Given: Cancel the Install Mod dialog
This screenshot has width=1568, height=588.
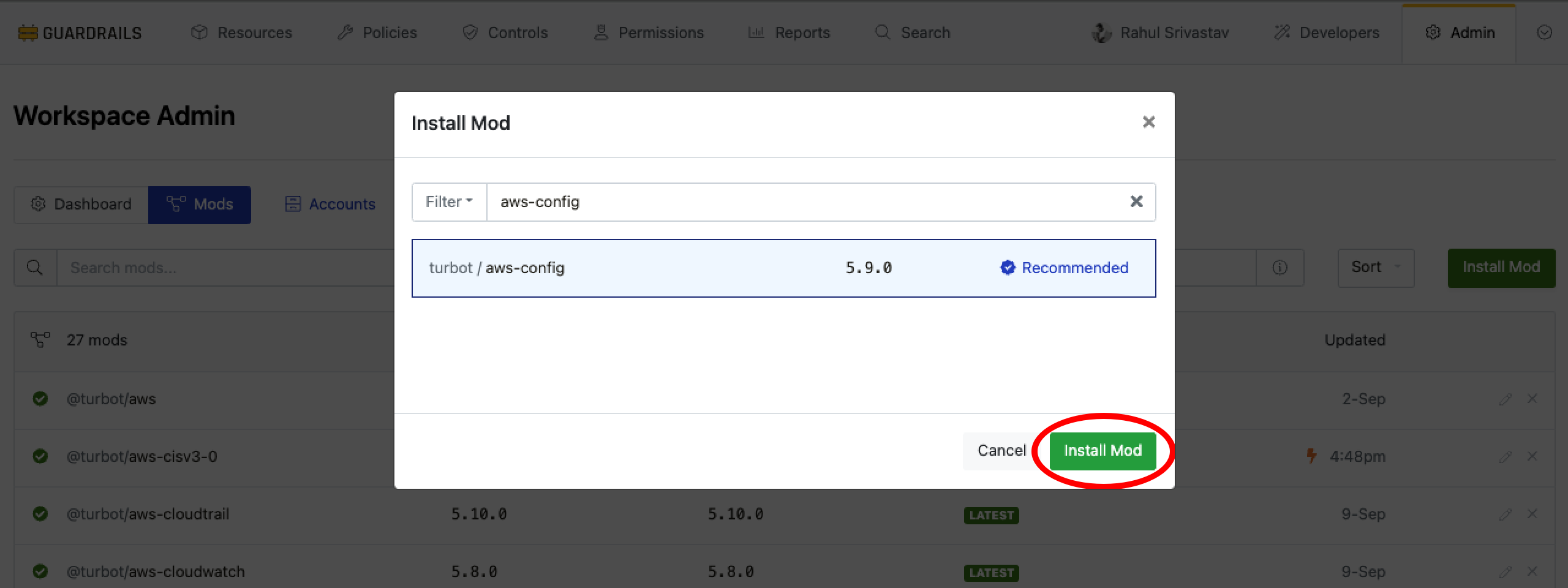Looking at the screenshot, I should (1001, 451).
